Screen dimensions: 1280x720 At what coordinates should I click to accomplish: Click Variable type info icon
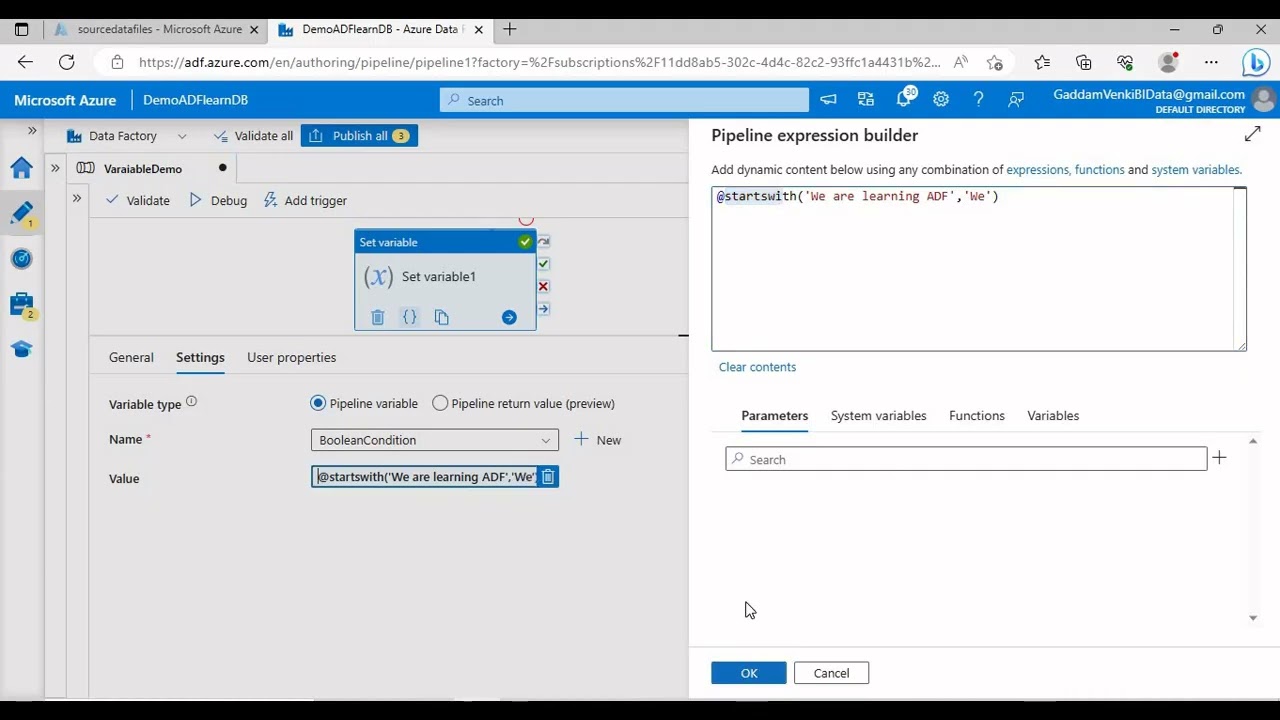click(x=191, y=402)
